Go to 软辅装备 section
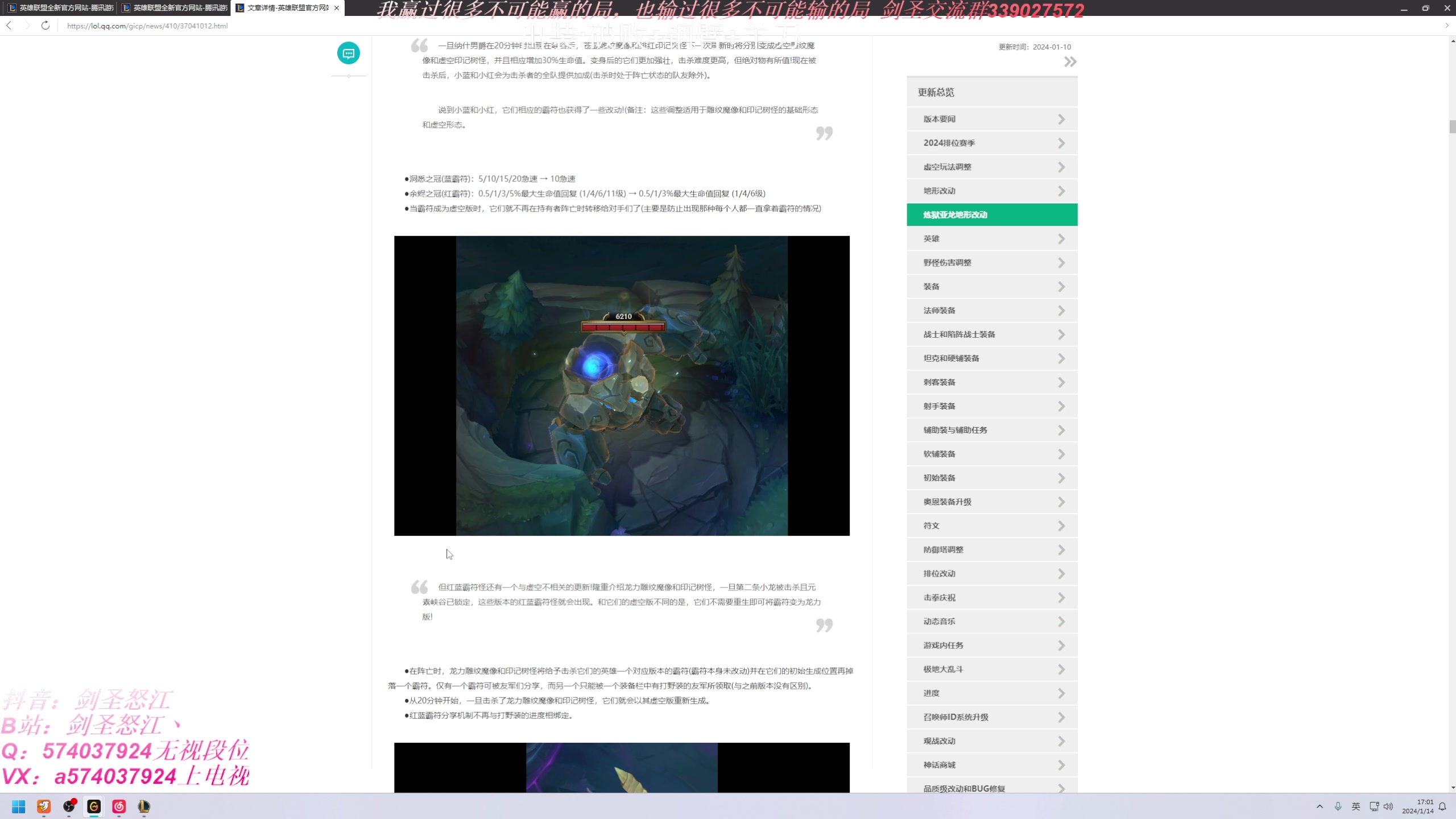This screenshot has height=819, width=1456. coord(992,454)
